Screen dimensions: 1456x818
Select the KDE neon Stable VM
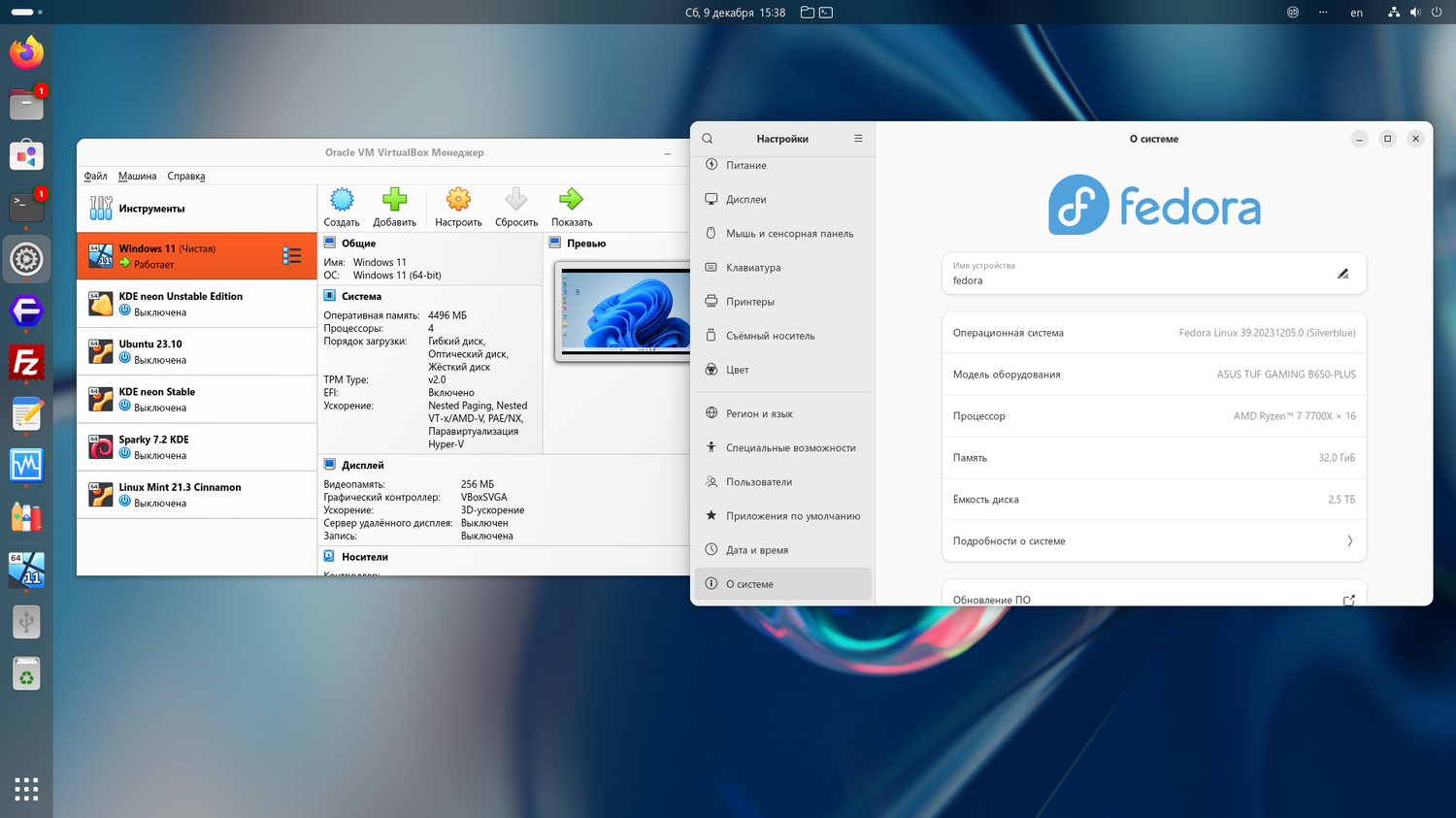197,399
